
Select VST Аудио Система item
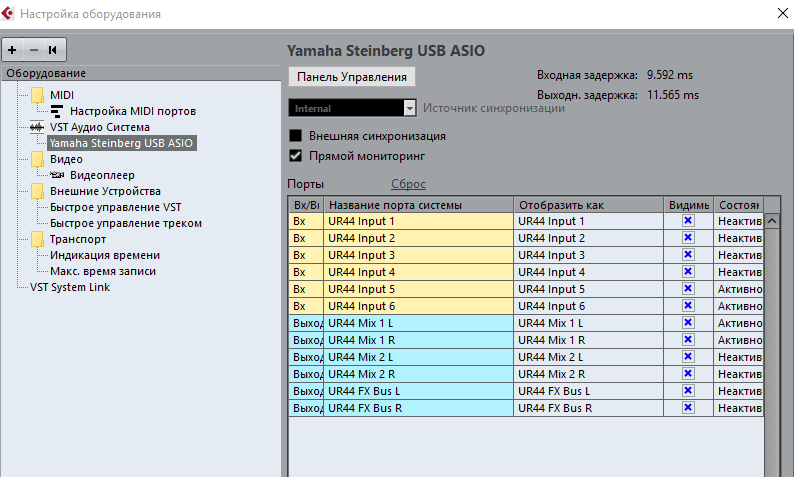pos(100,127)
